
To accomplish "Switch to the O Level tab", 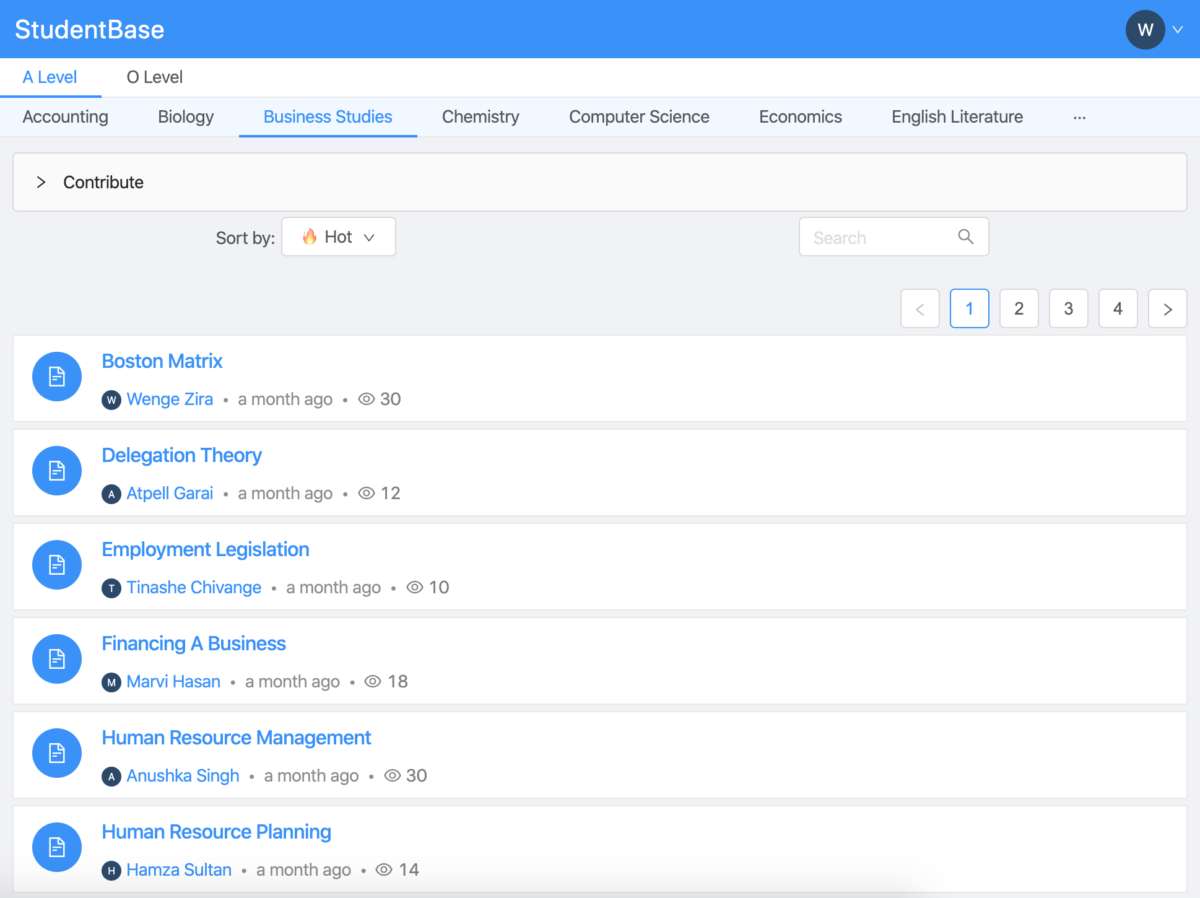I will coord(154,77).
